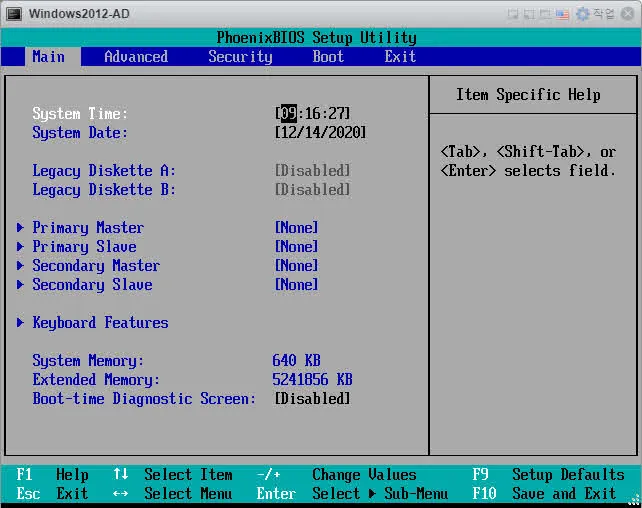Click the Enter Select Sub-Menu hint
This screenshot has width=642, height=508.
pos(352,493)
